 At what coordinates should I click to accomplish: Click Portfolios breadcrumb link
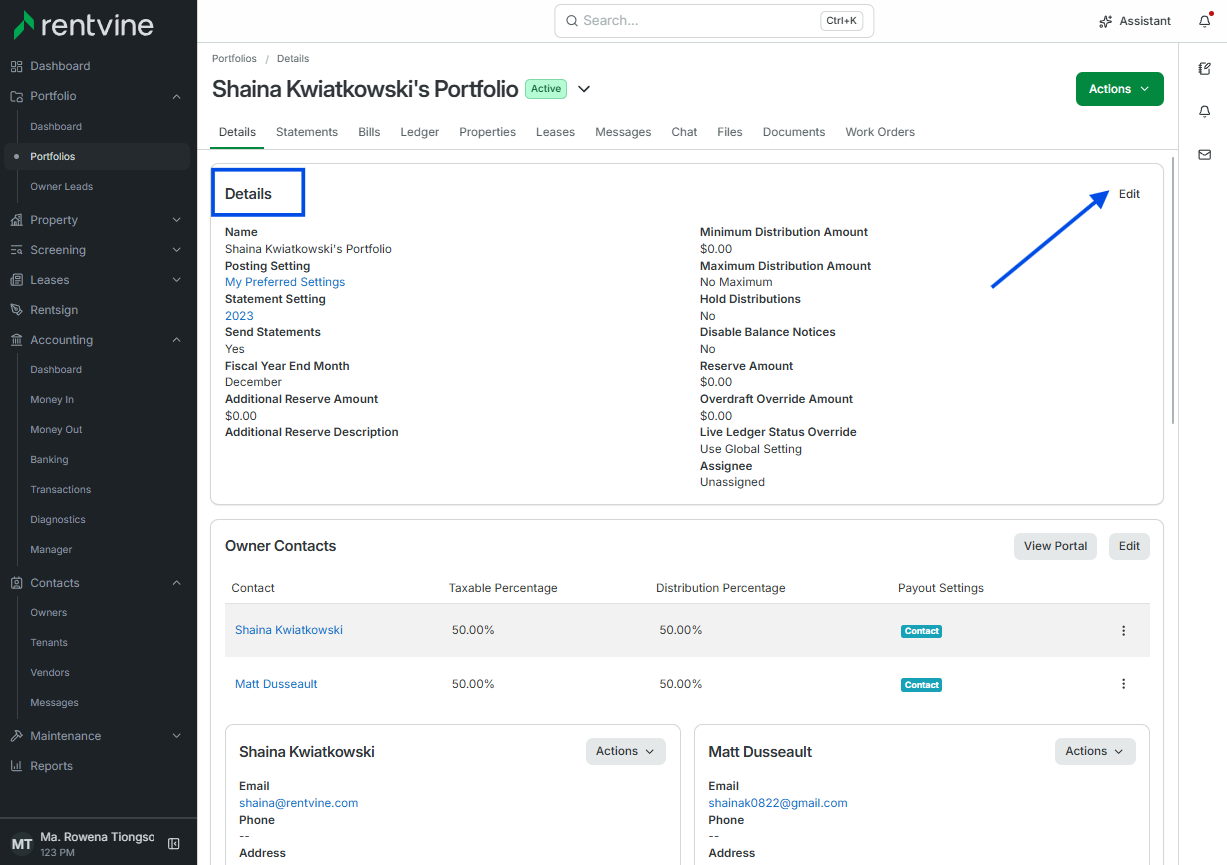click(x=234, y=59)
